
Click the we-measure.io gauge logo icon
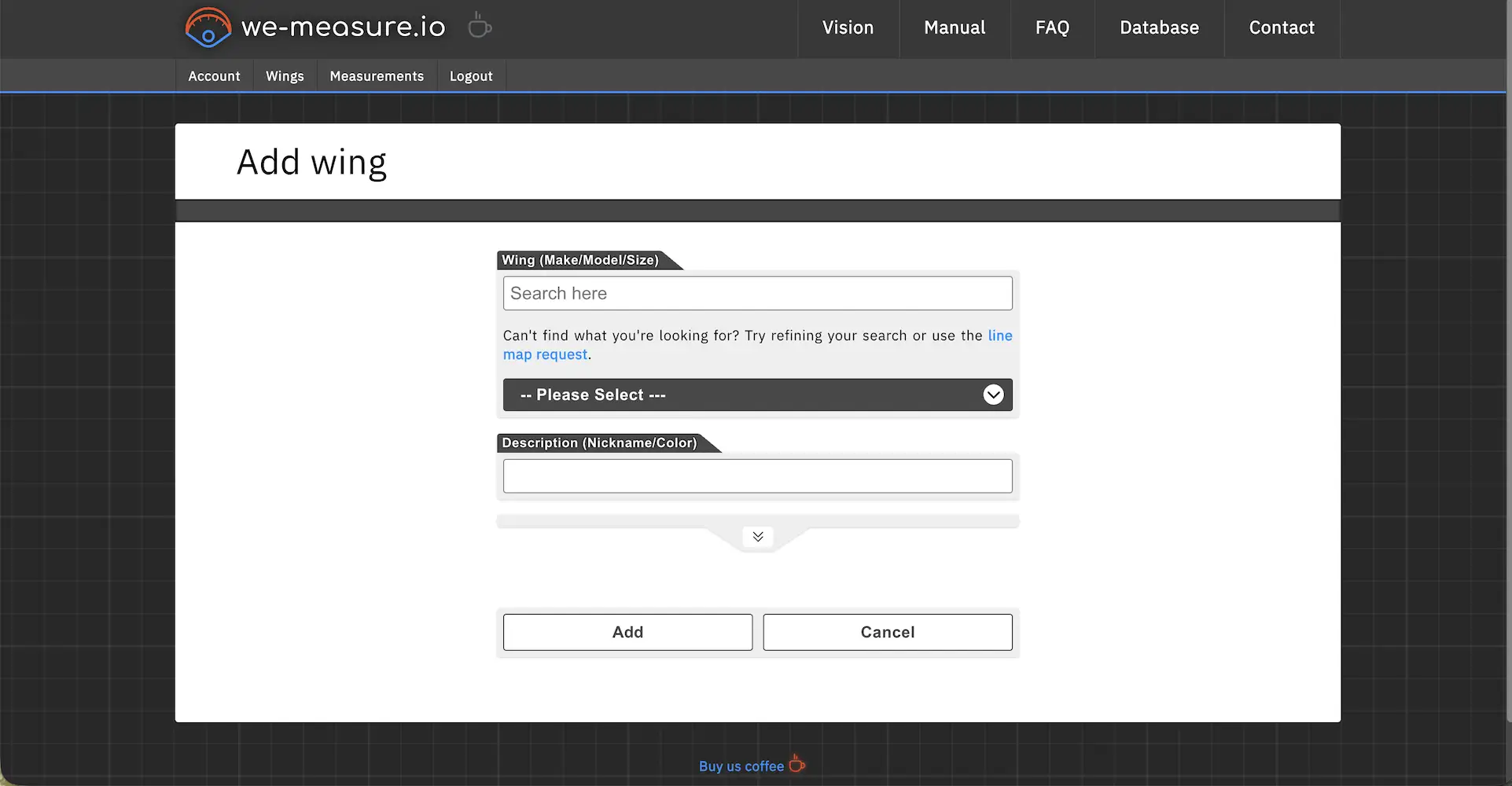point(208,28)
